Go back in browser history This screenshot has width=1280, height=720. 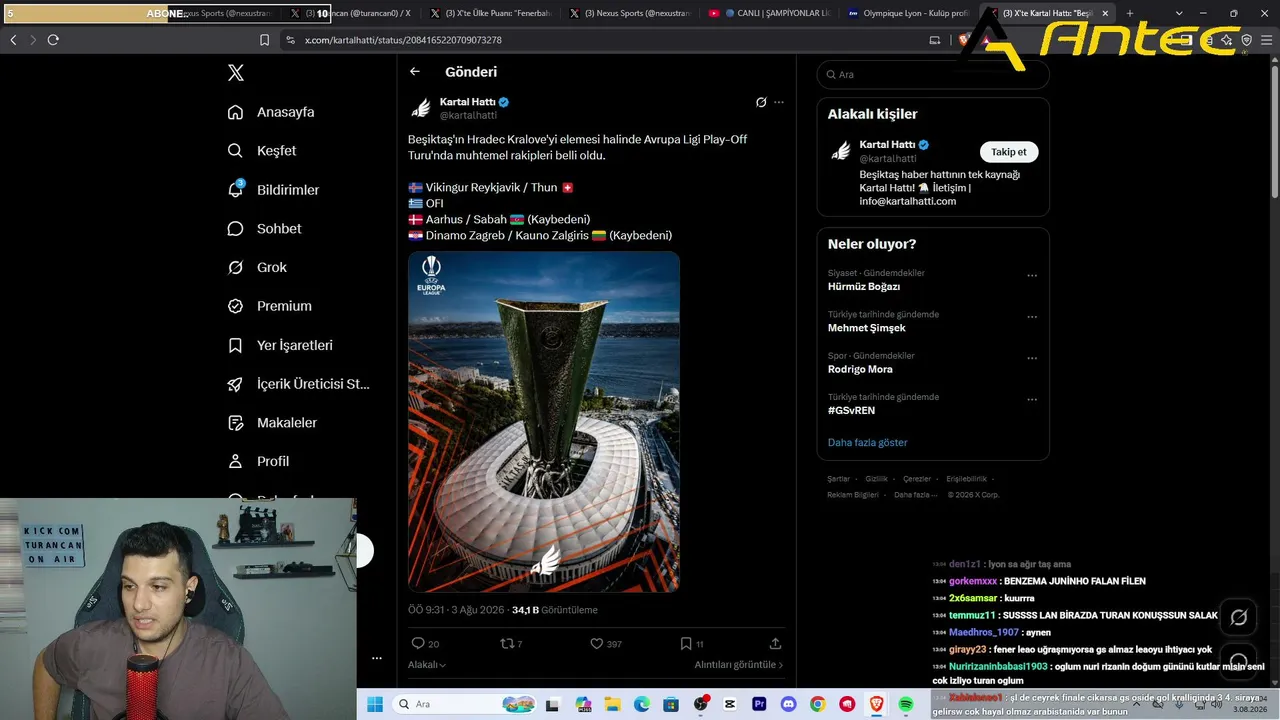point(13,40)
